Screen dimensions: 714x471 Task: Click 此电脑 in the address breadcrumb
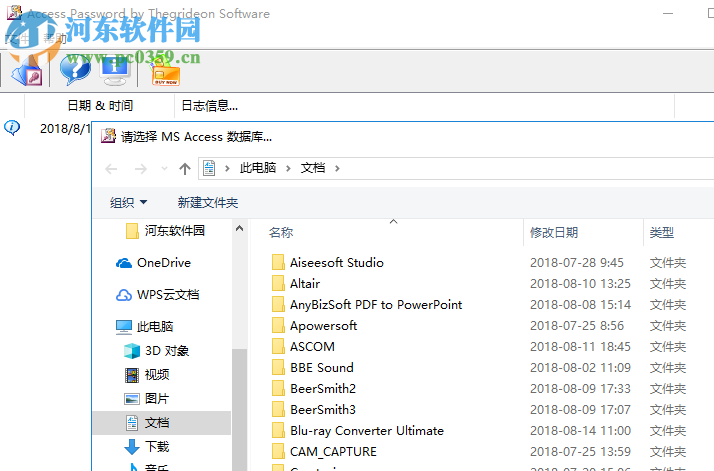coord(258,168)
